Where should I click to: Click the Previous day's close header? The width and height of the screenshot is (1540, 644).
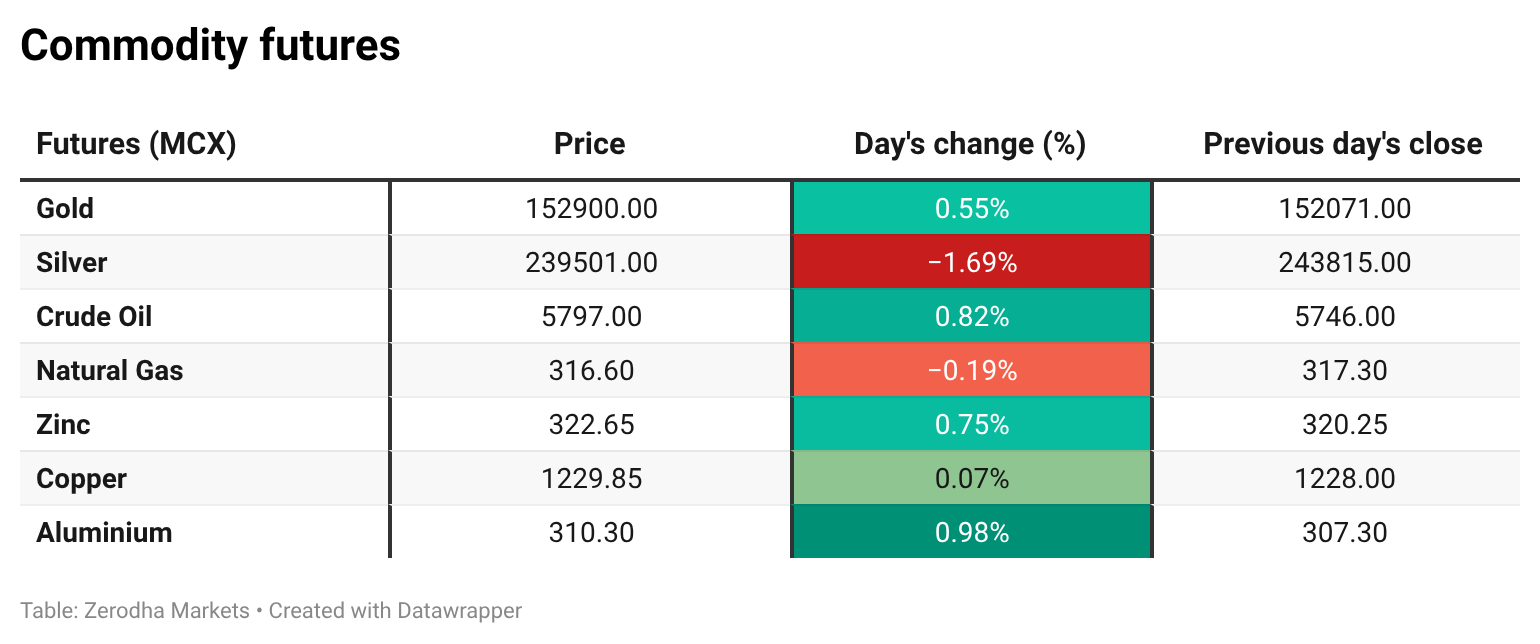click(1342, 144)
